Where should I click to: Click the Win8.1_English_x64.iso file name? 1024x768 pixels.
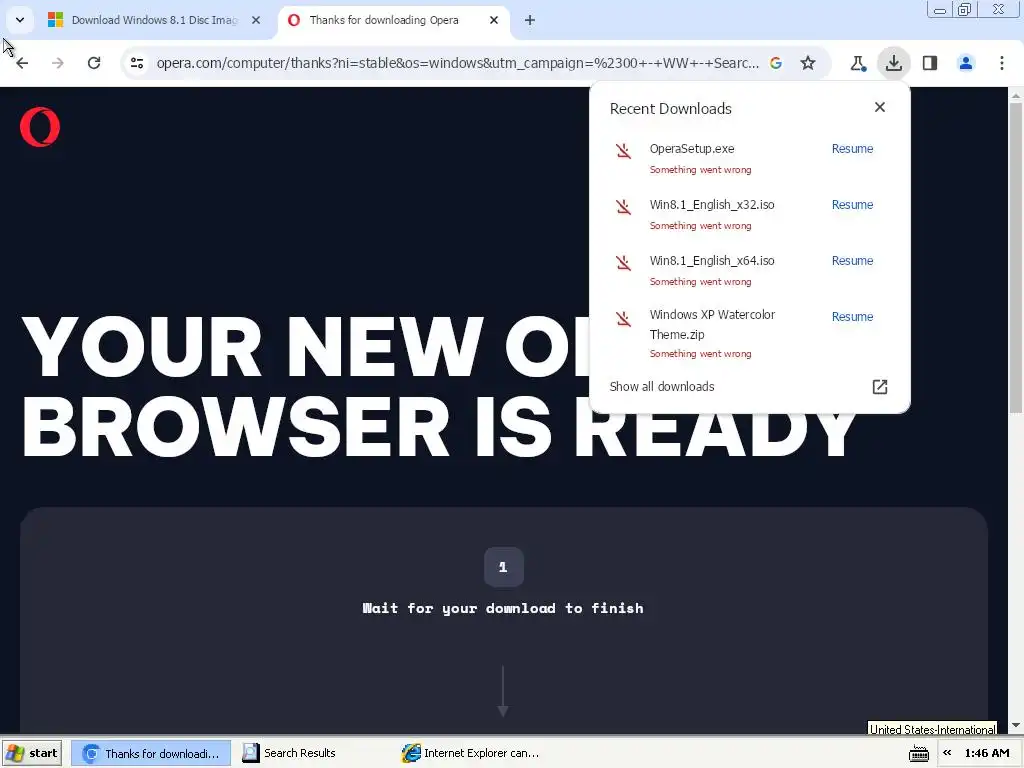[x=712, y=261]
